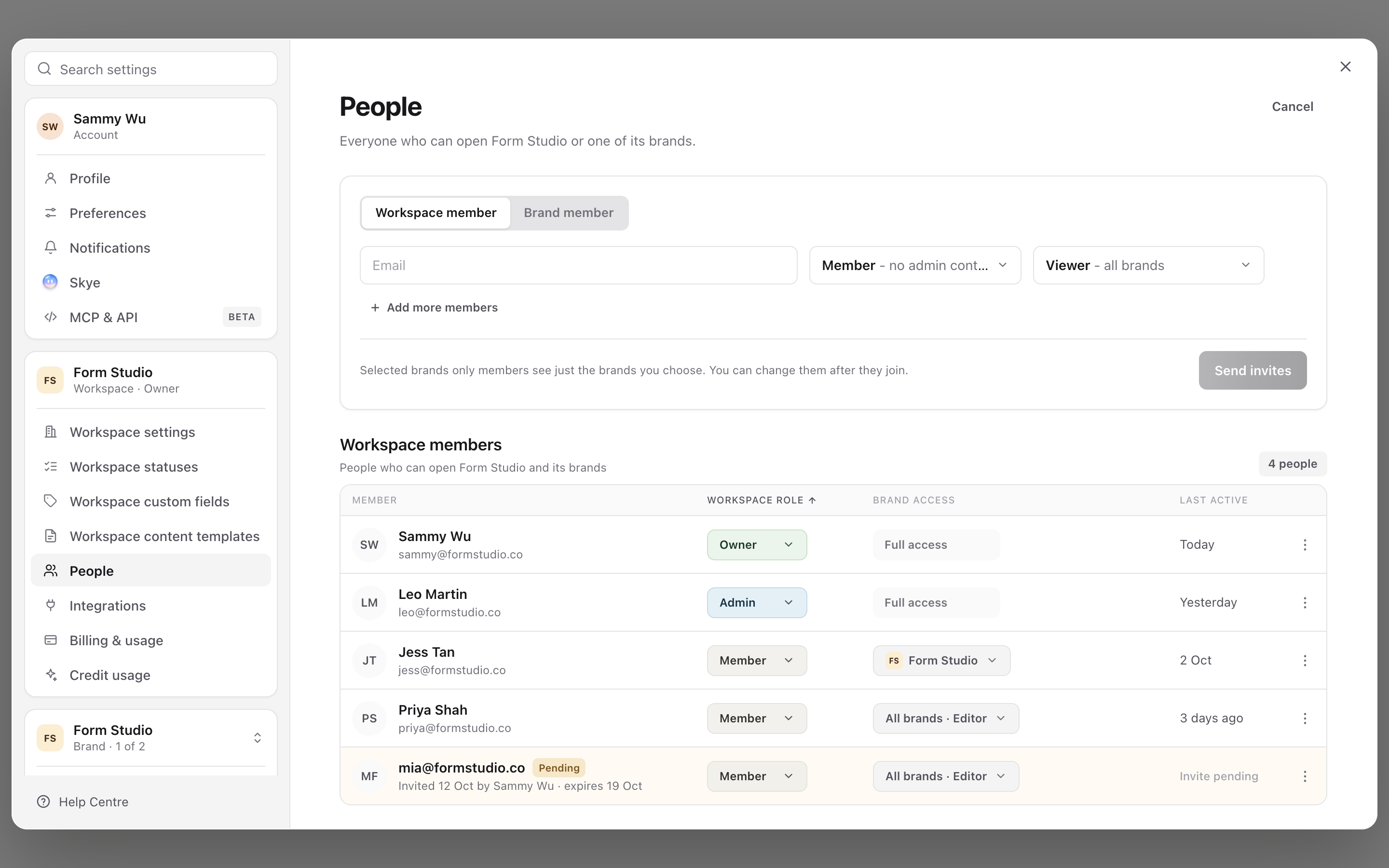Image resolution: width=1389 pixels, height=868 pixels.
Task: Sort by the Workspace Role column header
Action: (x=762, y=500)
